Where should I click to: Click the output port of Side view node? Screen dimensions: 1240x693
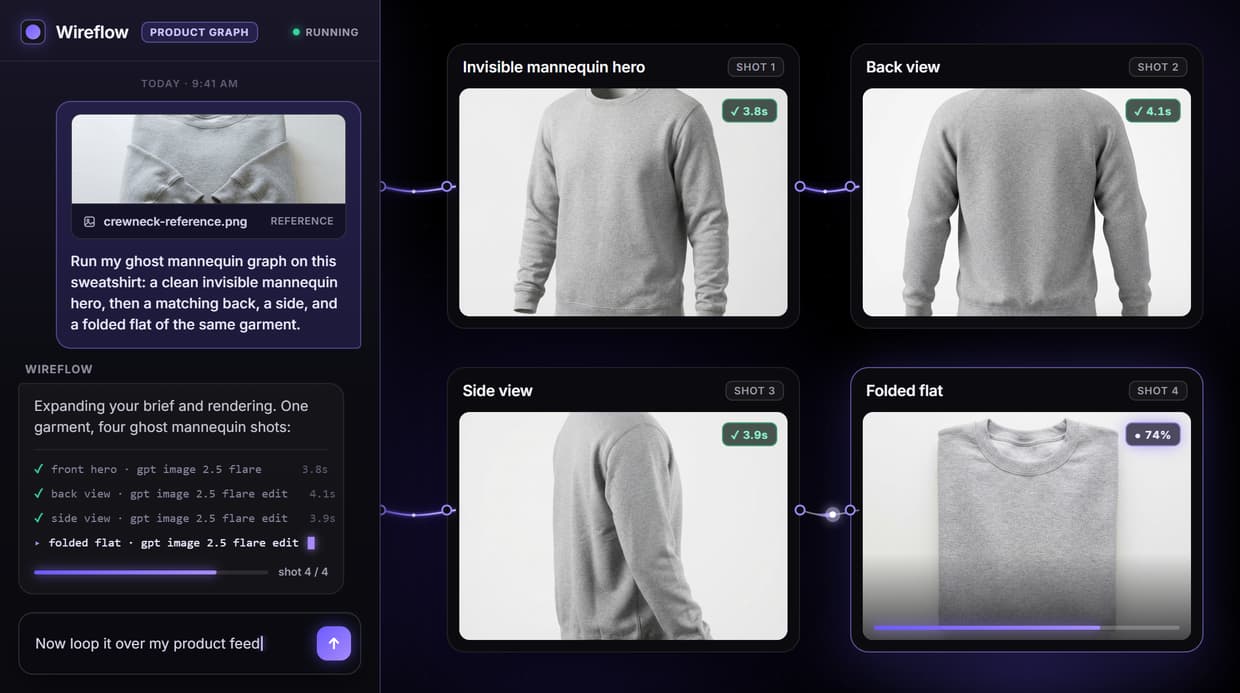tap(799, 510)
